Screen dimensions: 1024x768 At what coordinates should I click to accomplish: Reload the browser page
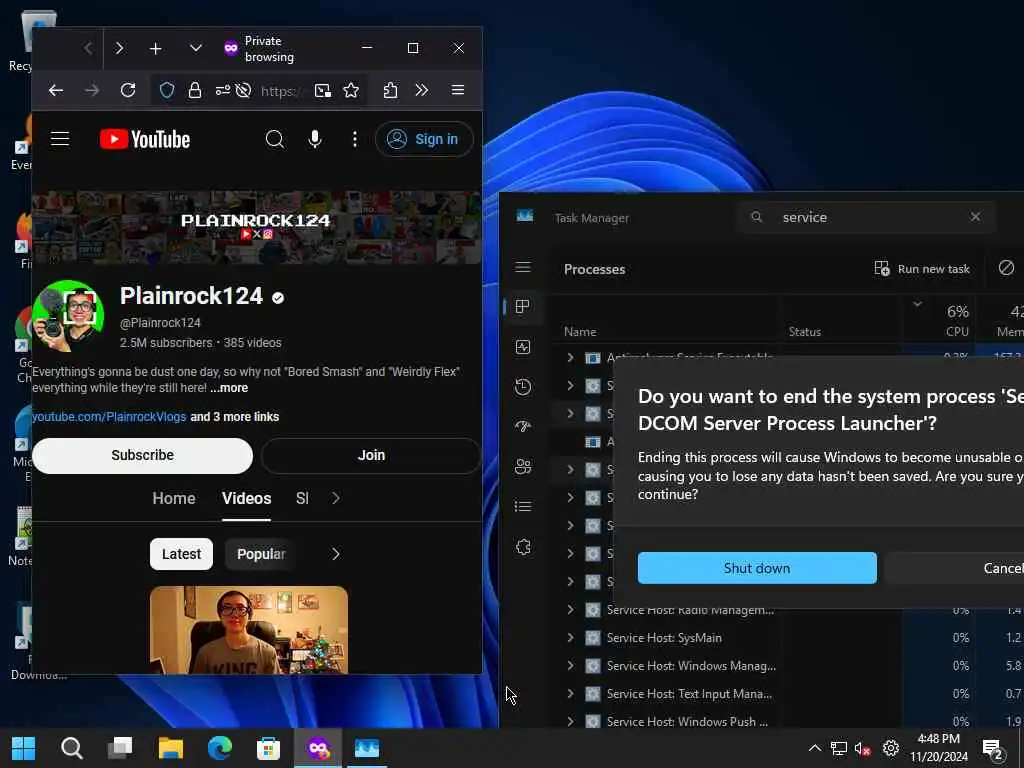pos(128,90)
